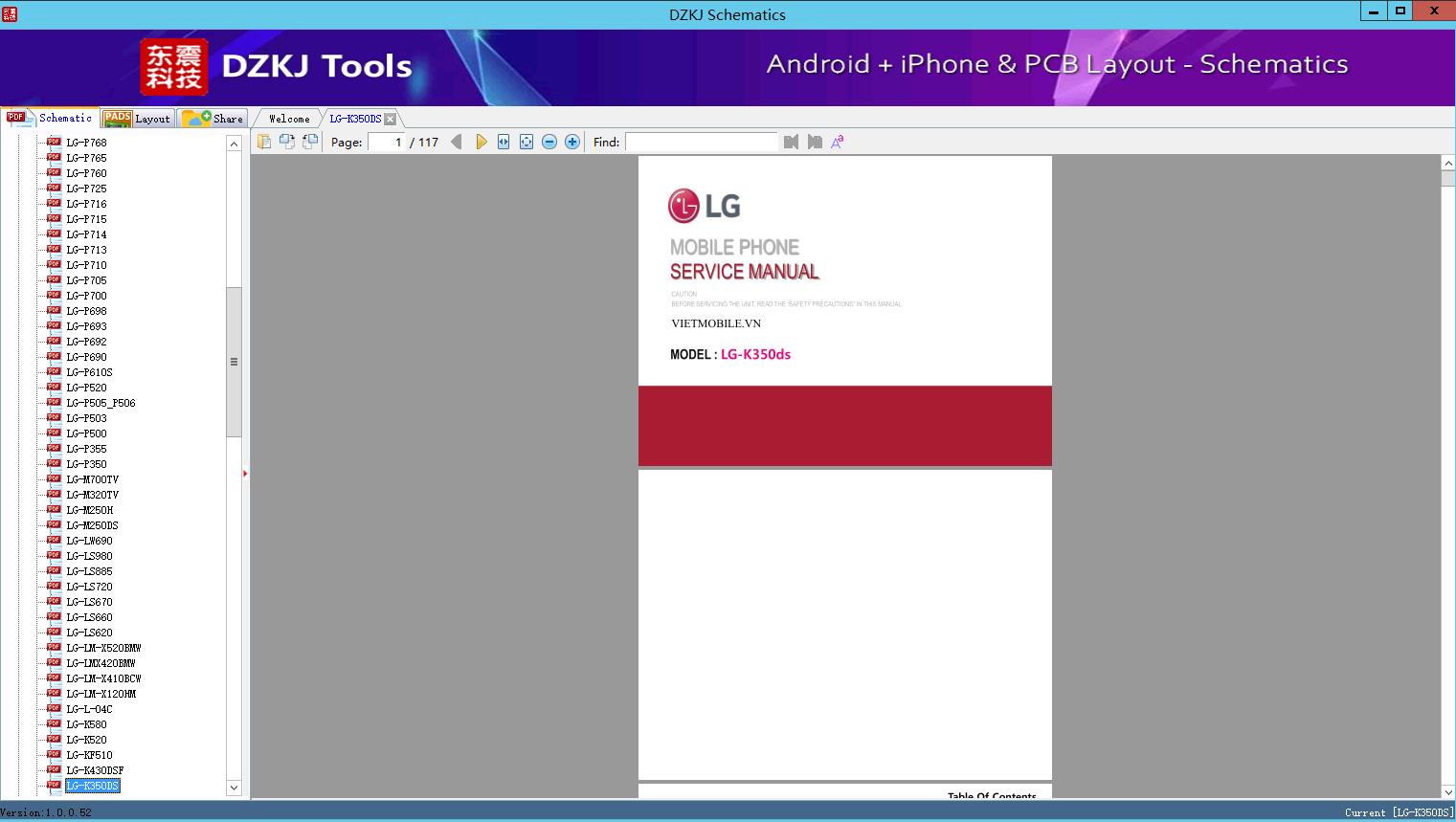Click the tree panel scrollbar thumb
The image size is (1456, 822).
[234, 362]
